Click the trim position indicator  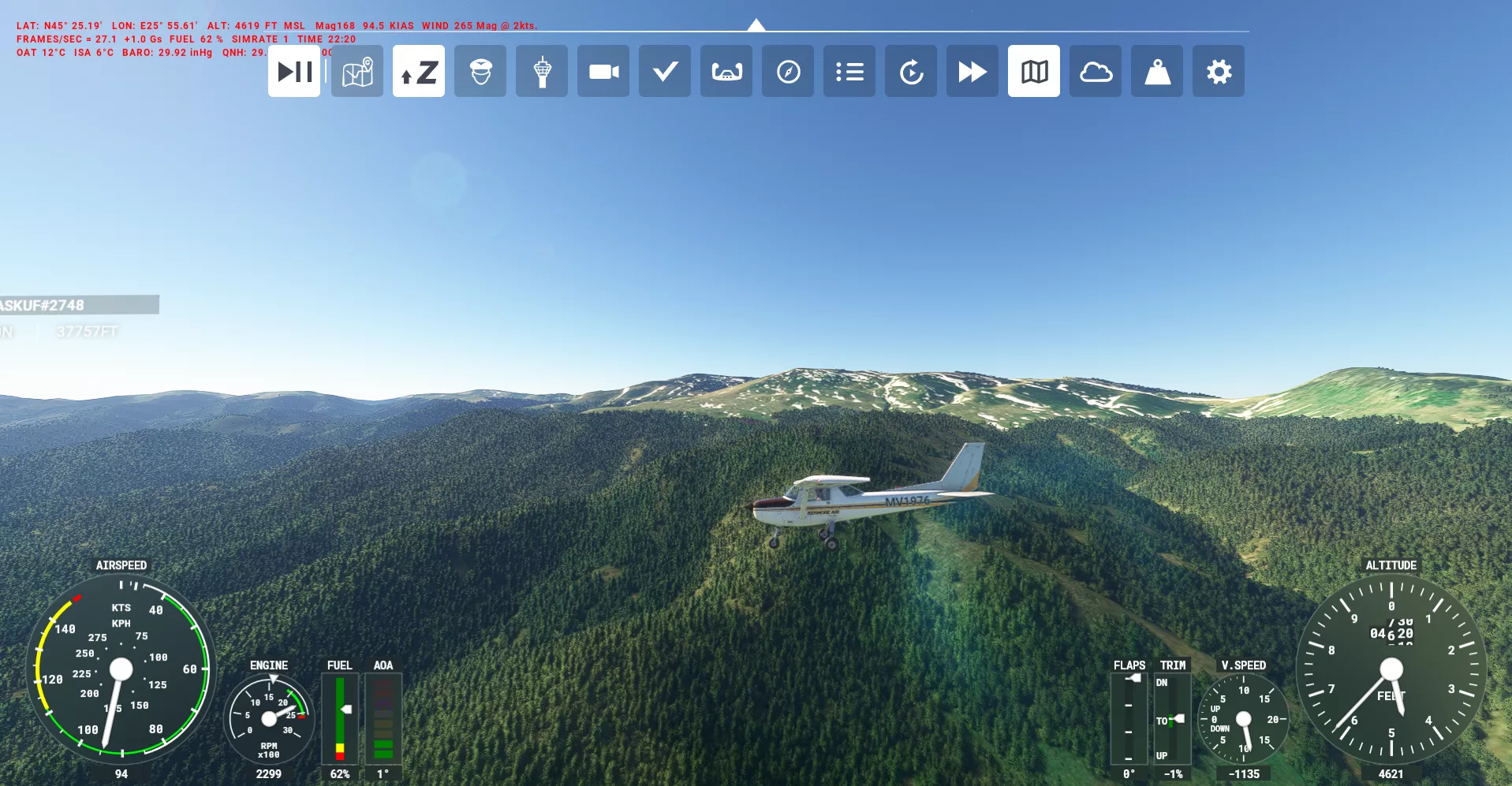[1172, 718]
